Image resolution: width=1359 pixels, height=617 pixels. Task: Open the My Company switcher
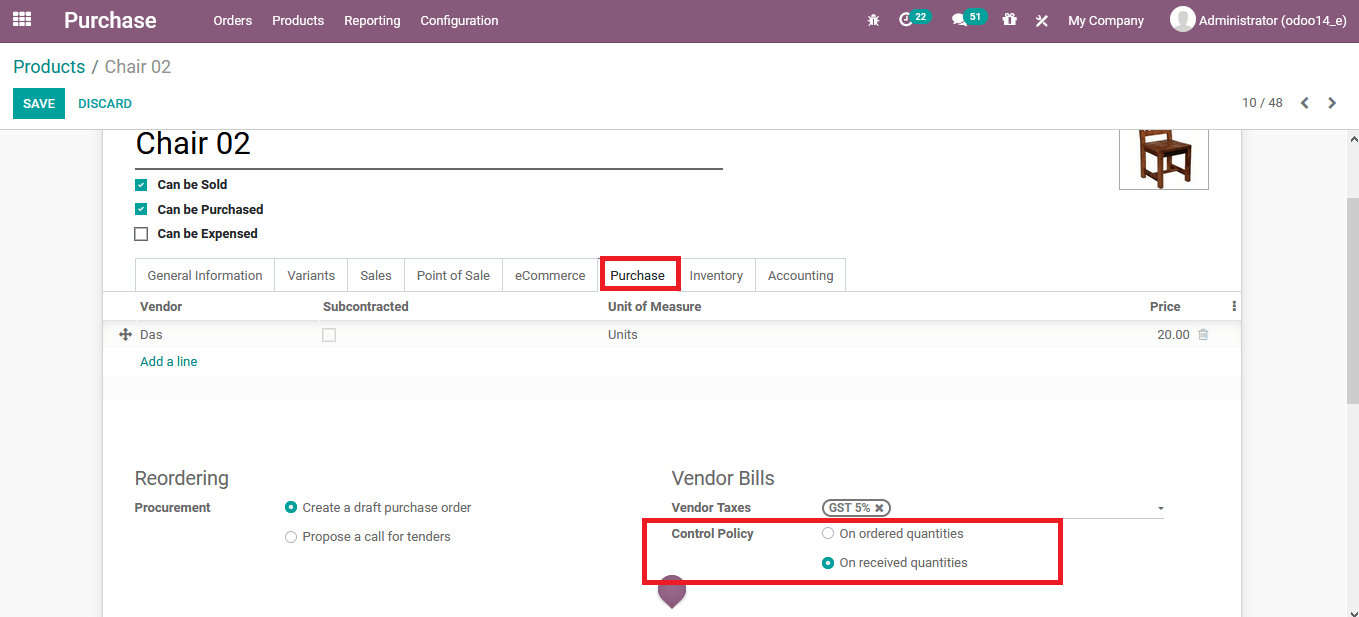[1106, 20]
